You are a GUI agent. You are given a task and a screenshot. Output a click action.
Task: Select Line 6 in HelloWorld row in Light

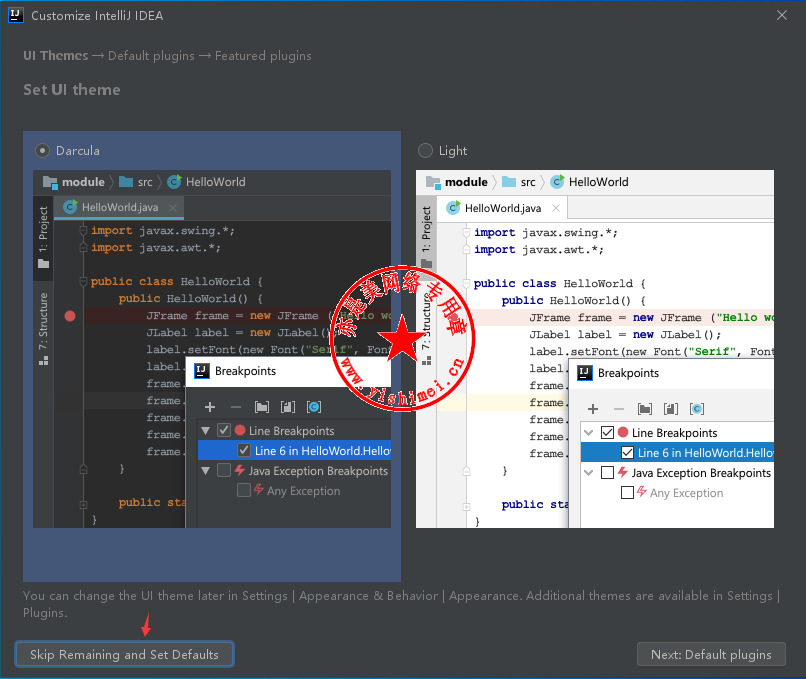(677, 452)
